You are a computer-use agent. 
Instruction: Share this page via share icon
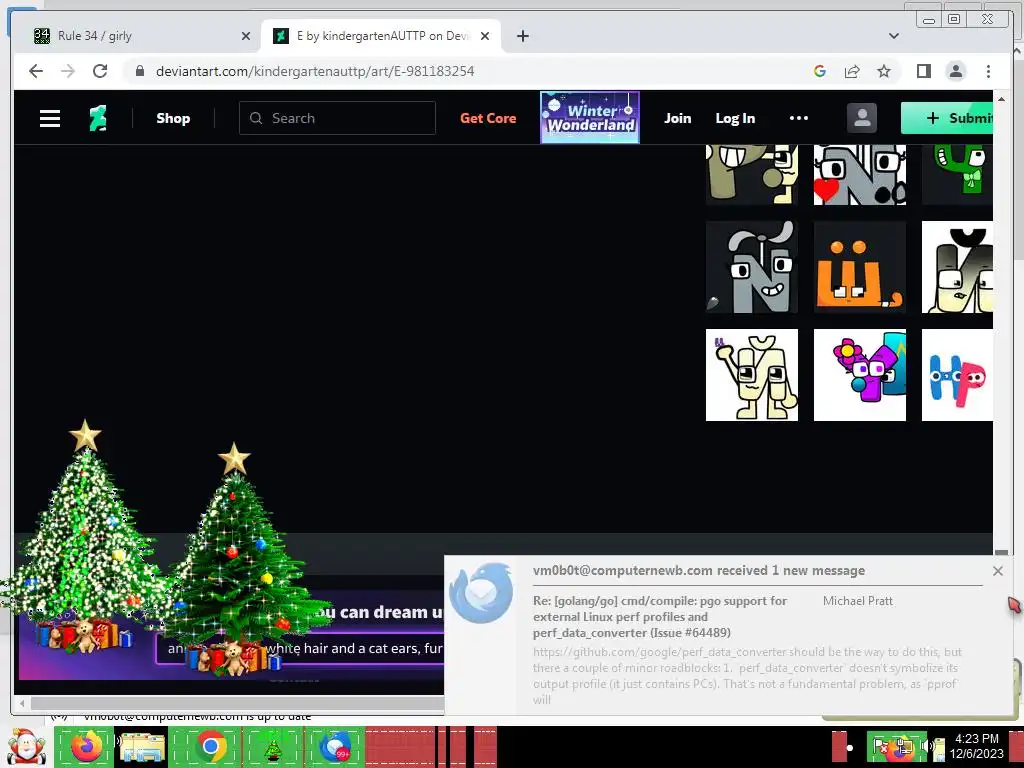coord(852,71)
